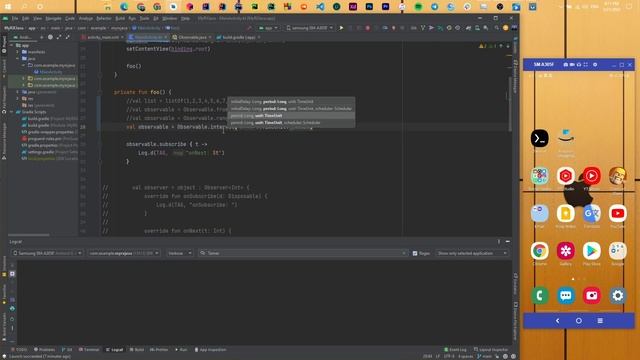Switch to the activity_main.xml editor tab

coord(102,37)
